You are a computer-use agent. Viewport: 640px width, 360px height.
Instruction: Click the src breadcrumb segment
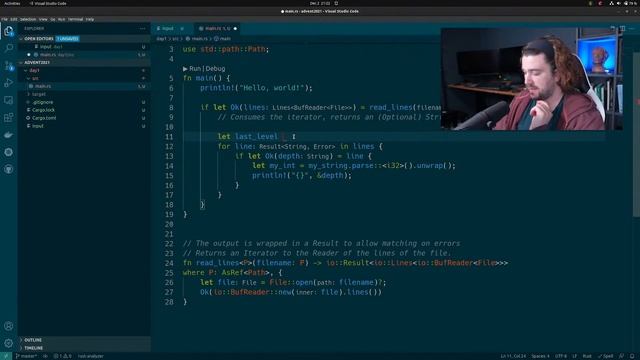(175, 39)
